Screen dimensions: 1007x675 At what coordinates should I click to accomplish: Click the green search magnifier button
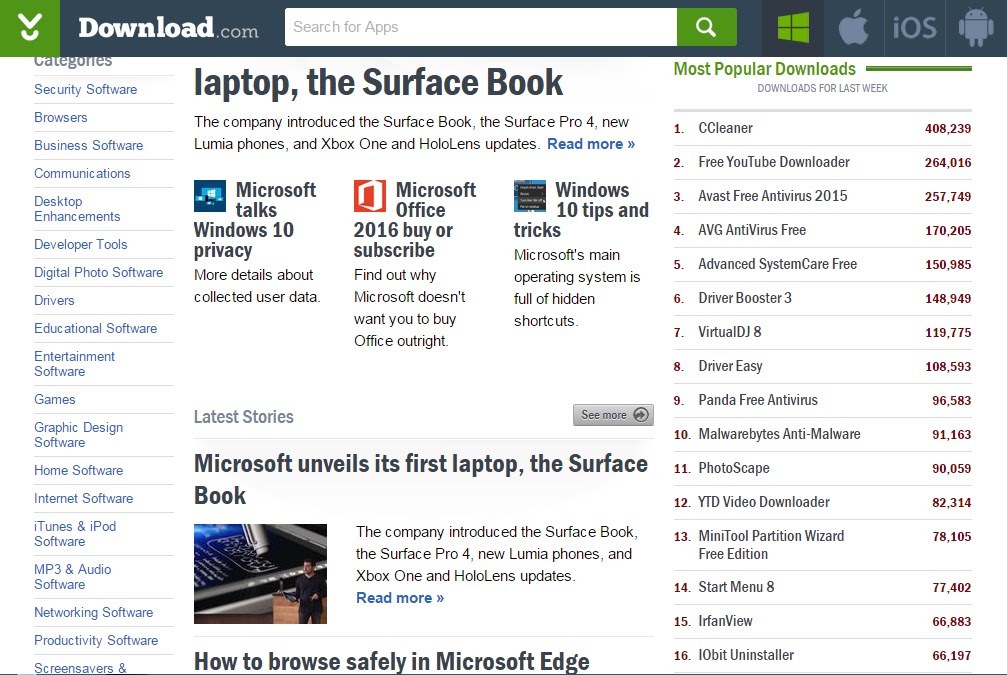706,27
